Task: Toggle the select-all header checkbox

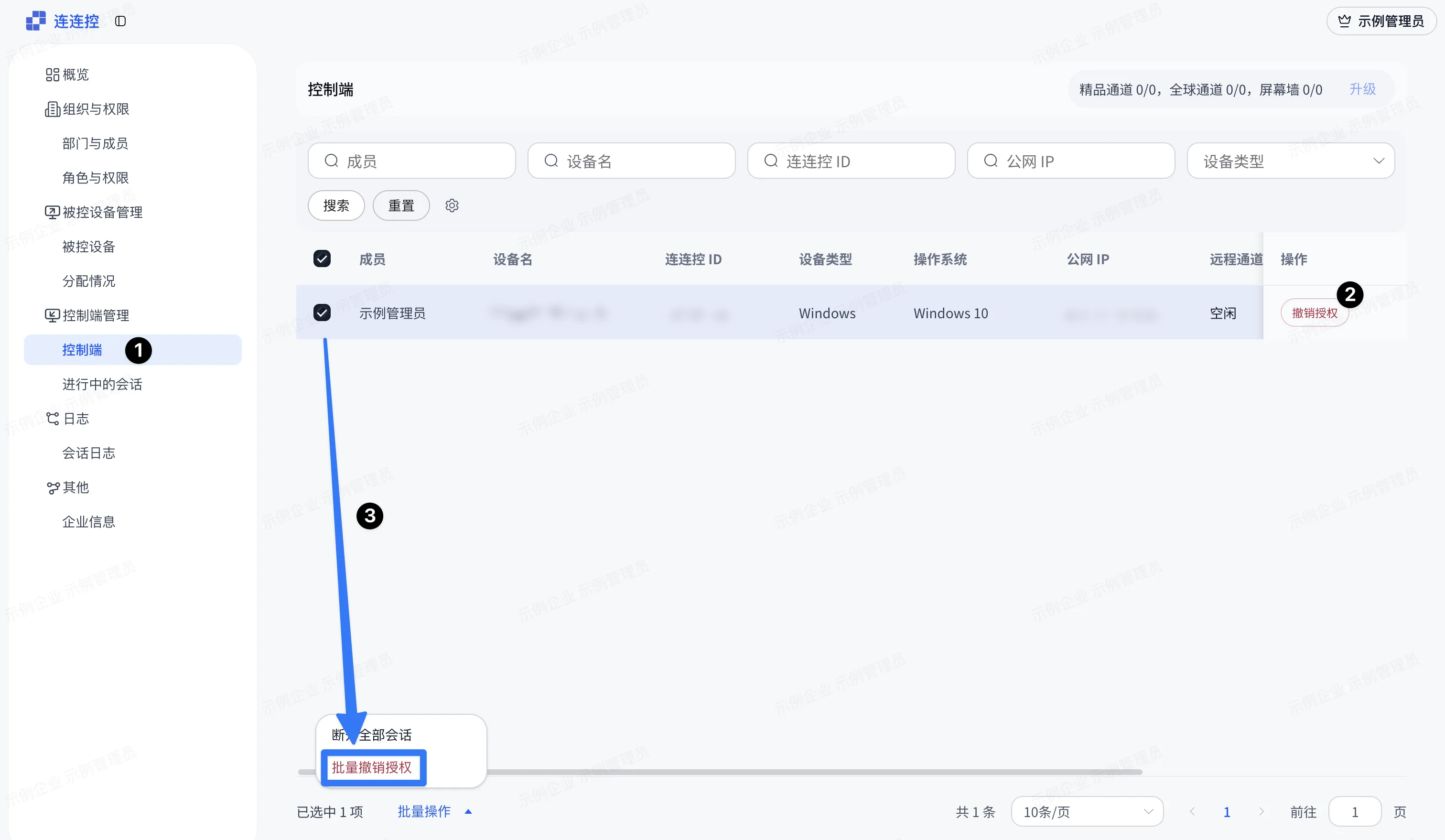Action: (322, 258)
